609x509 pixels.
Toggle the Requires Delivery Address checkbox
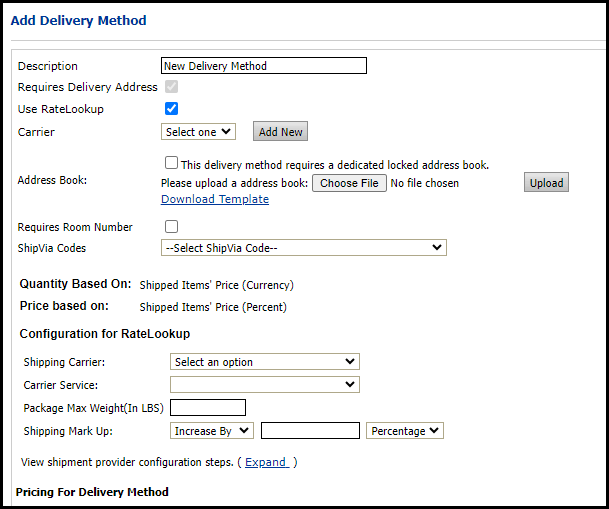point(171,87)
